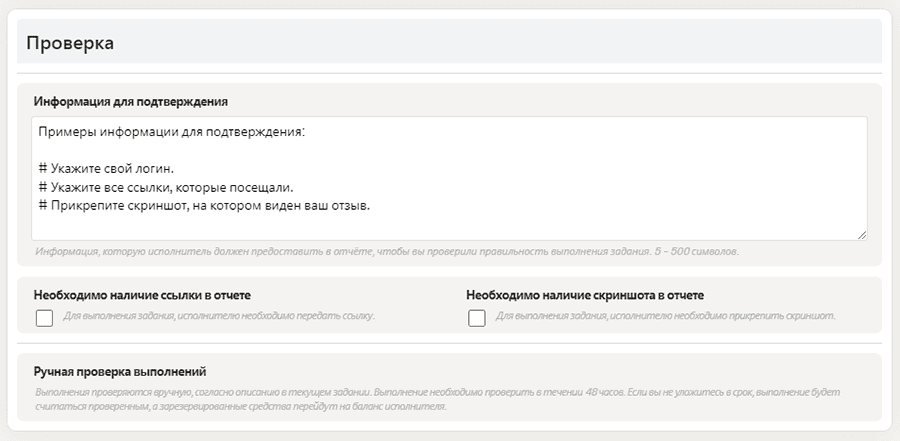Viewport: 900px width, 441px height.
Task: Click the "Информация для подтверждения" label
Action: pos(131,102)
